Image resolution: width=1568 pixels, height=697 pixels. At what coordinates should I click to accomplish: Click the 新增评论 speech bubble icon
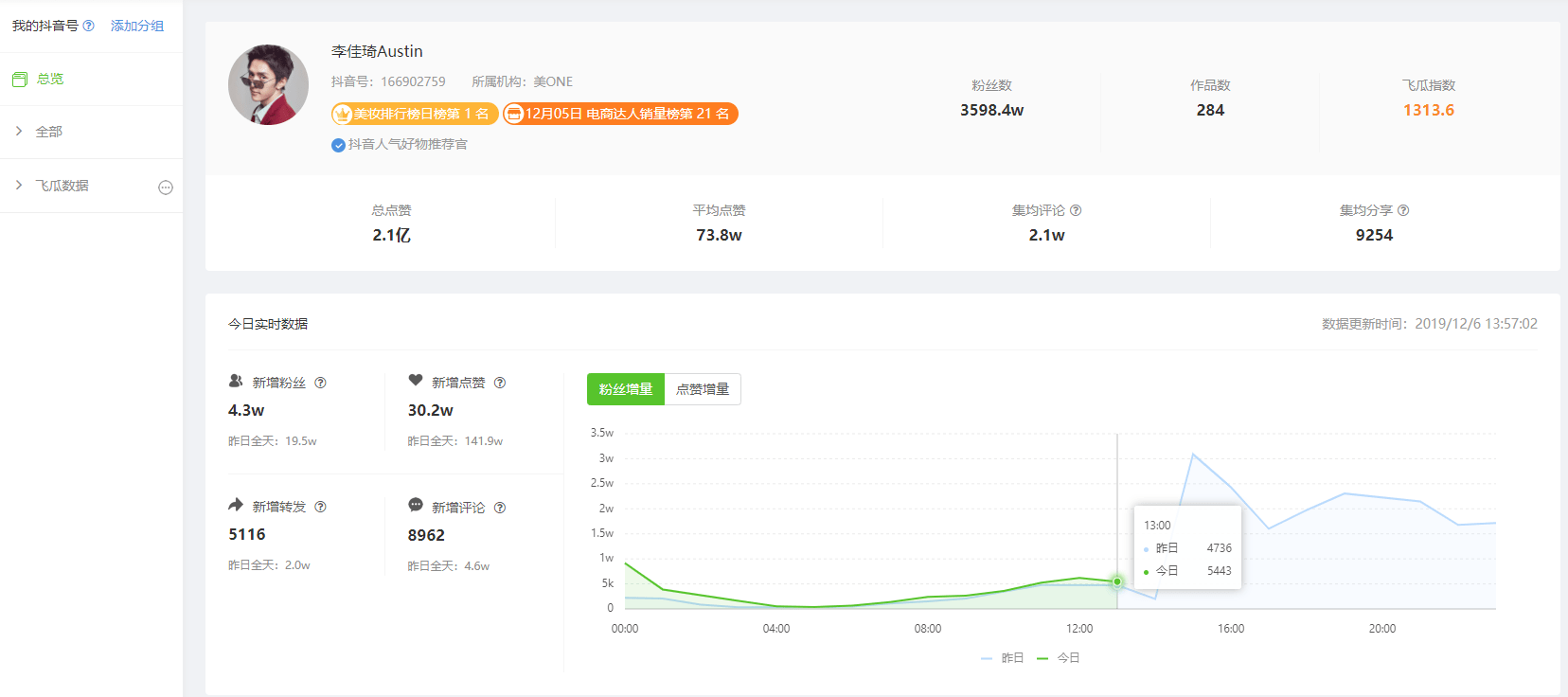click(416, 506)
